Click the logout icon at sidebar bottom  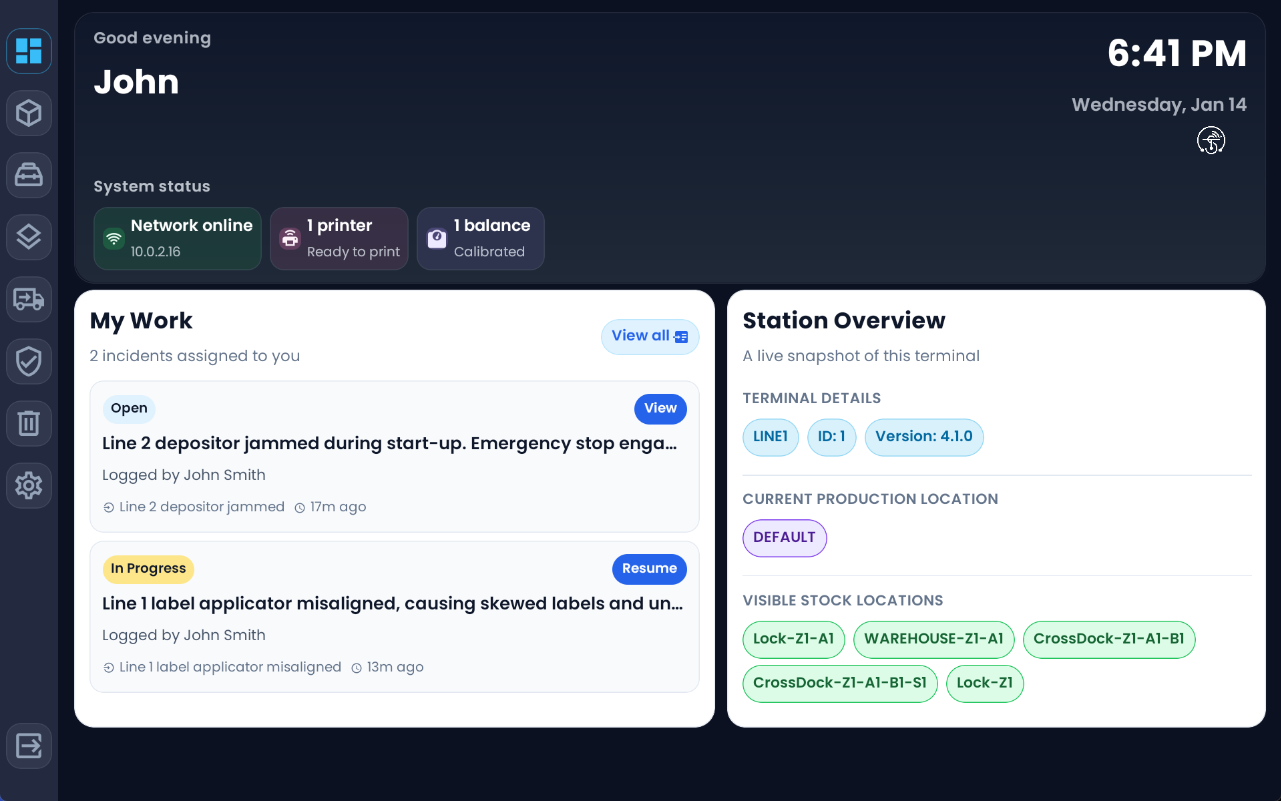click(x=28, y=745)
